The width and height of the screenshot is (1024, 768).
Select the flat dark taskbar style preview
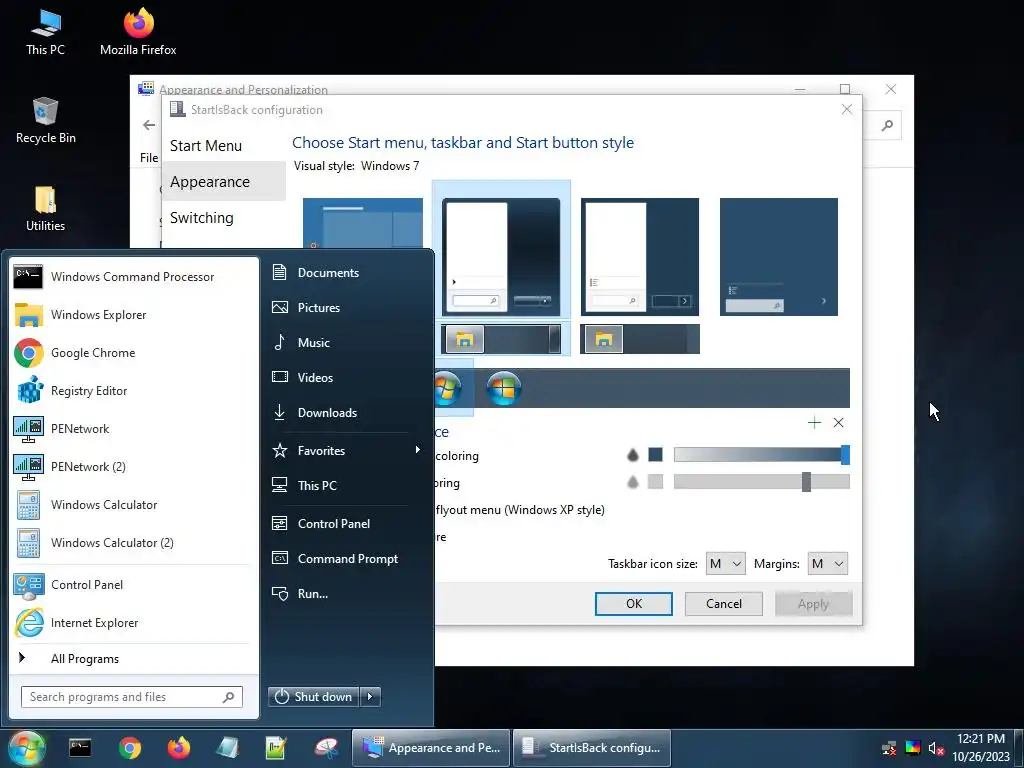(639, 339)
